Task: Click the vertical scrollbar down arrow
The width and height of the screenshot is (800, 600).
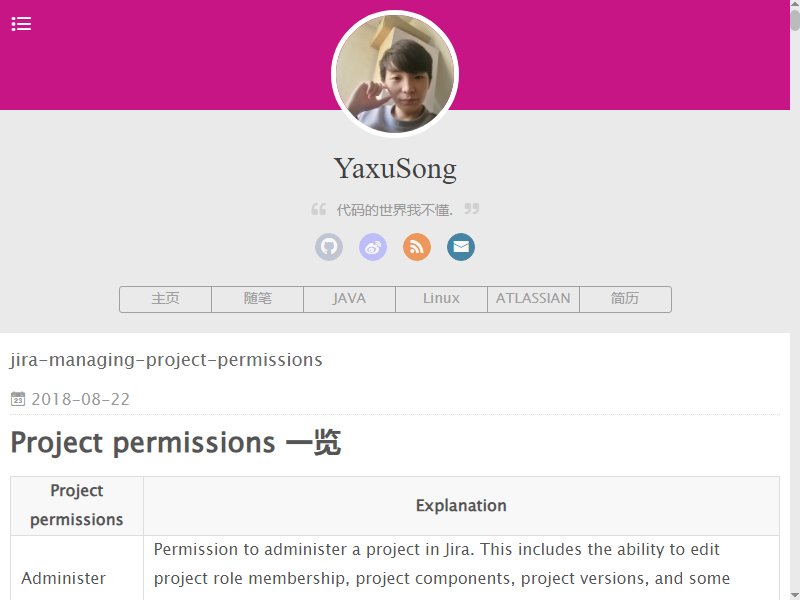Action: [x=795, y=595]
